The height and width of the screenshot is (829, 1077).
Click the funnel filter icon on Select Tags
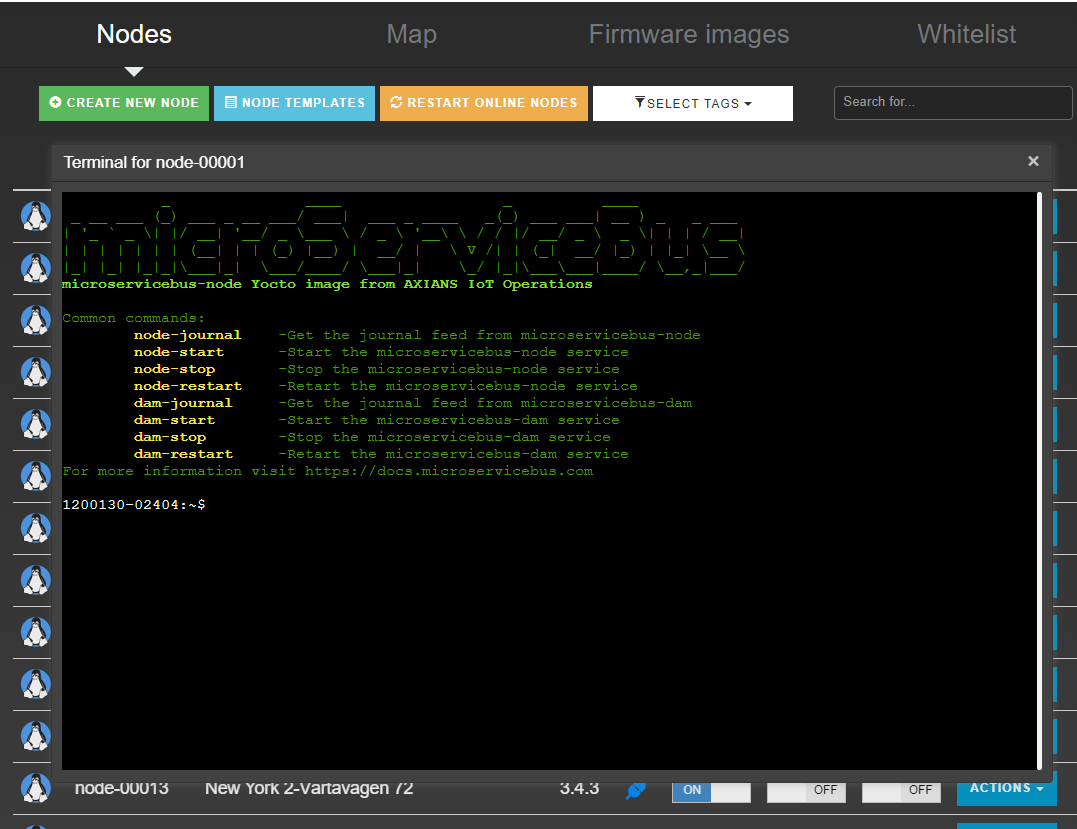(639, 102)
